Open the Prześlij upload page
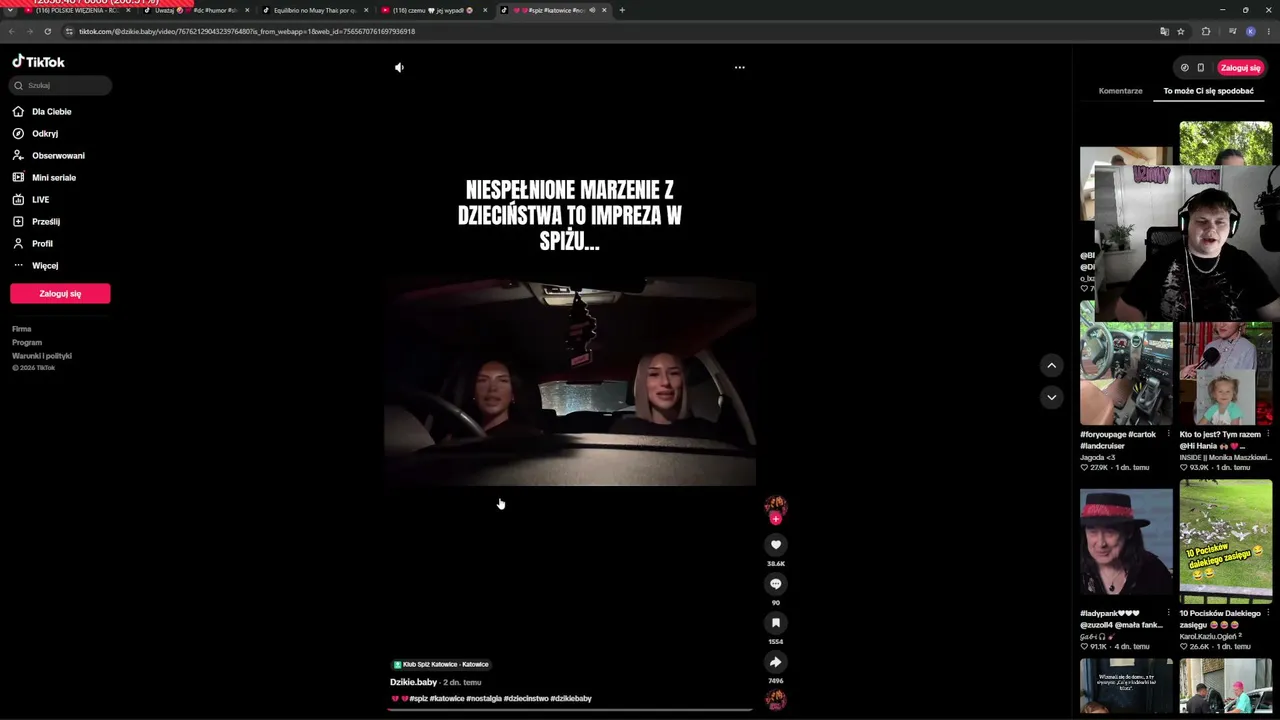Image resolution: width=1280 pixels, height=720 pixels. coord(46,222)
